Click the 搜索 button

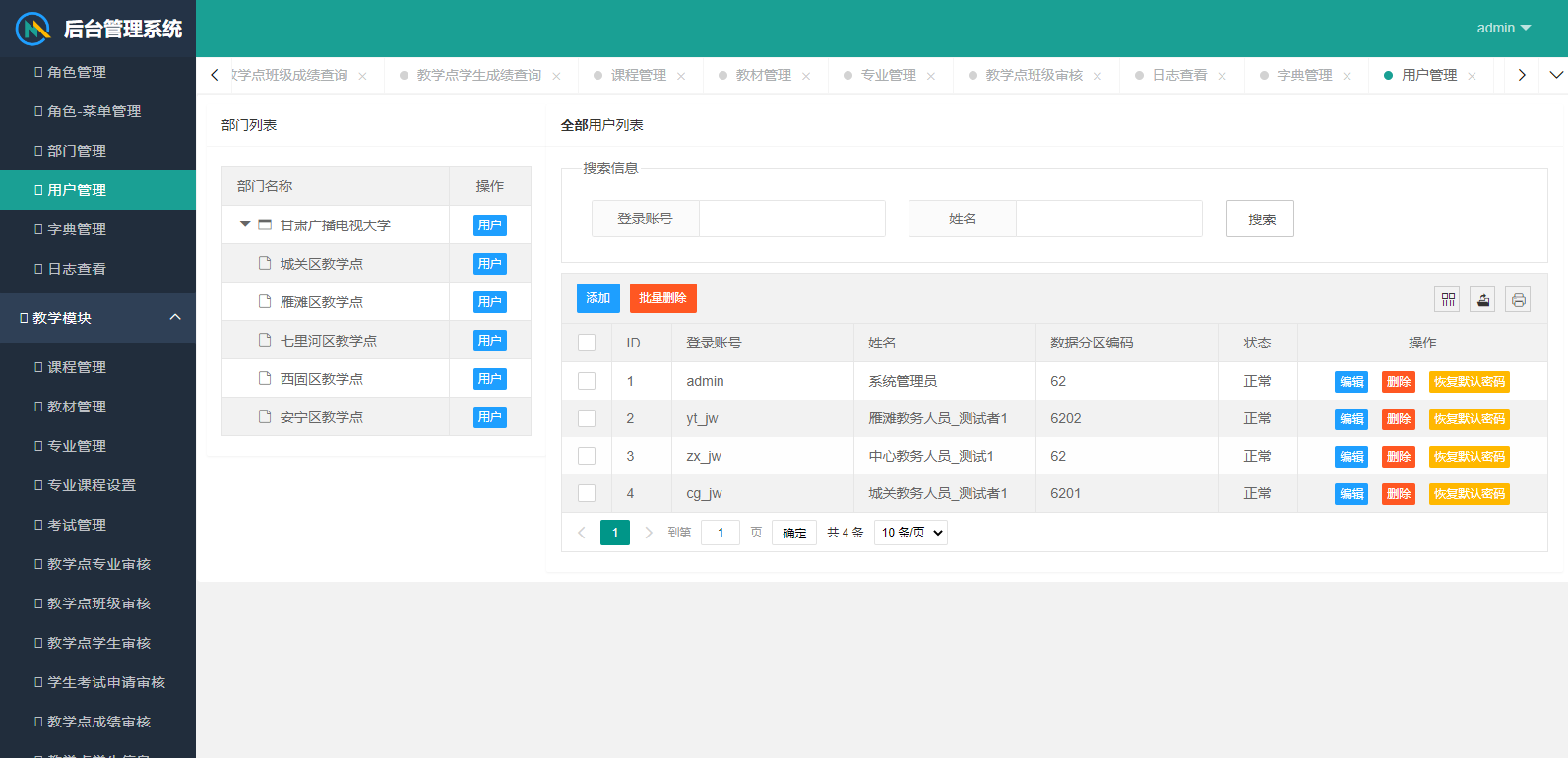click(1260, 219)
